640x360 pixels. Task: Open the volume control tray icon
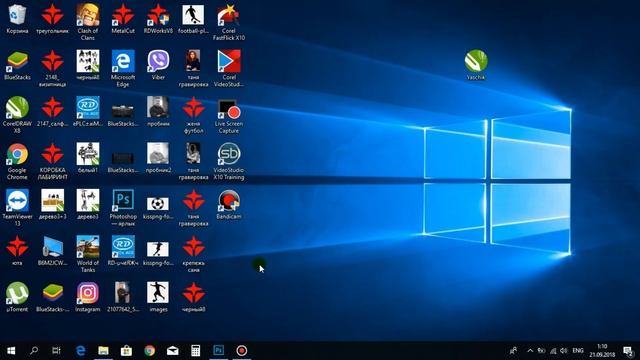point(564,351)
